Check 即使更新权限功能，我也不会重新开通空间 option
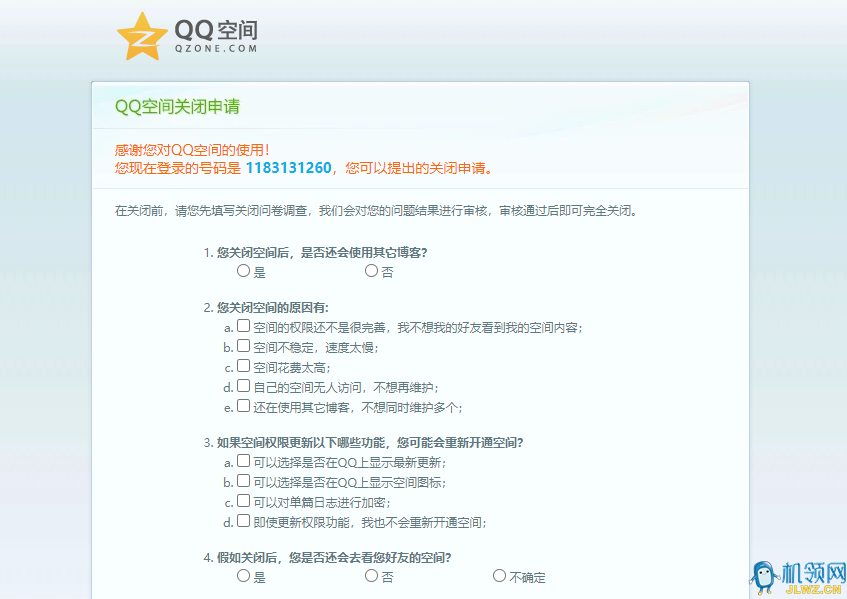Viewport: 847px width, 599px height. 244,521
